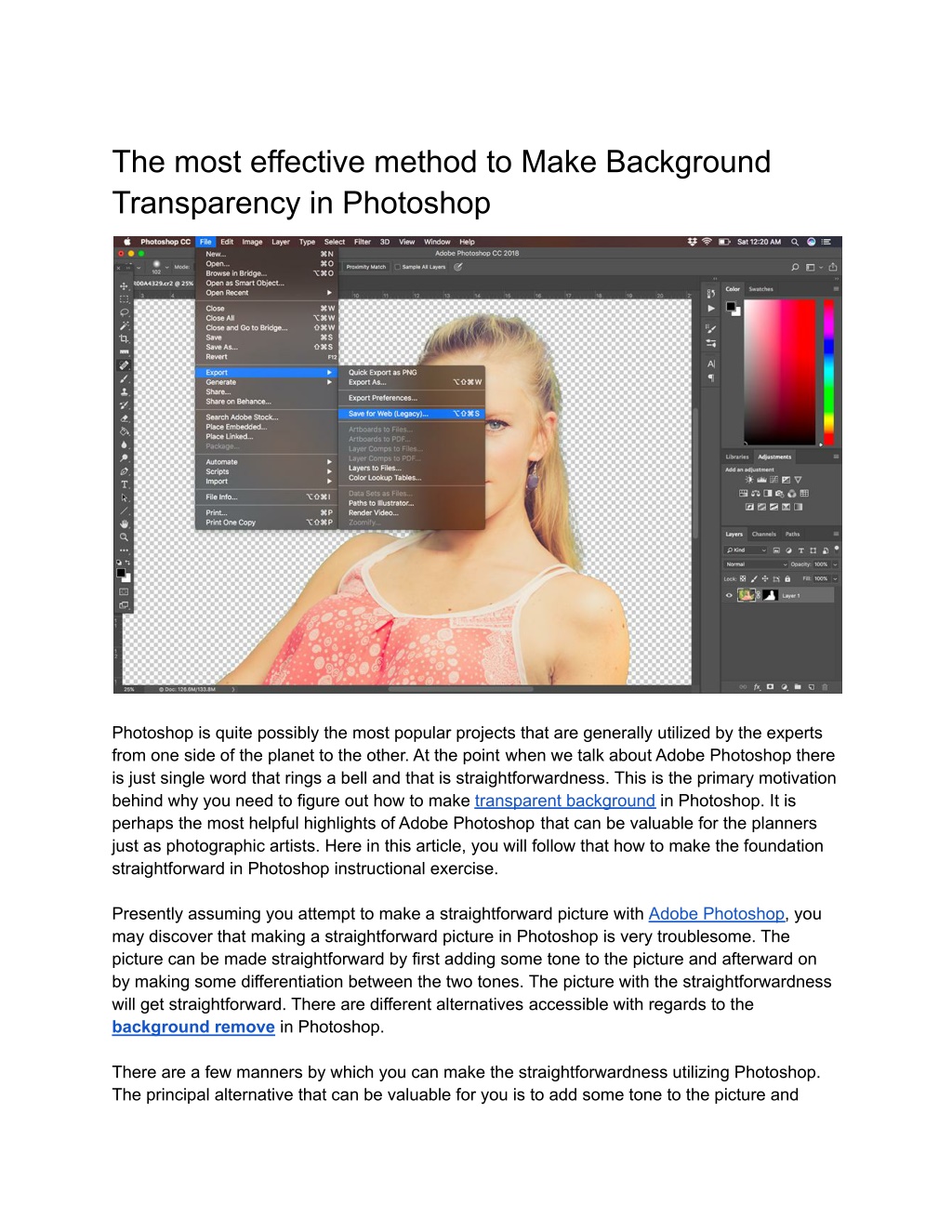Select the Crop tool
This screenshot has width=952, height=1232.
[124, 338]
